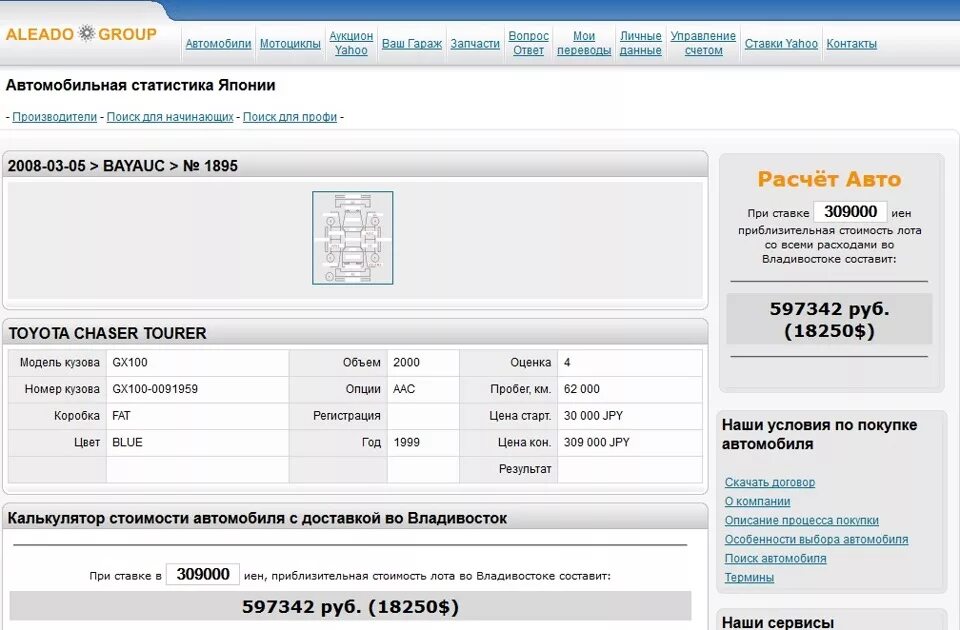Click the bid field in Расчёт Авто panel
The width and height of the screenshot is (960, 630).
850,212
